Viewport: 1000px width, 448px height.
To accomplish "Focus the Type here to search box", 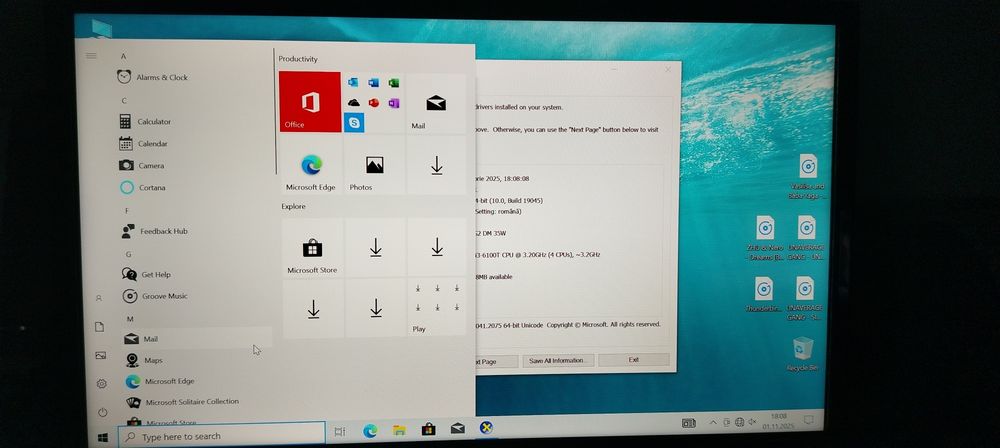I will 221,437.
